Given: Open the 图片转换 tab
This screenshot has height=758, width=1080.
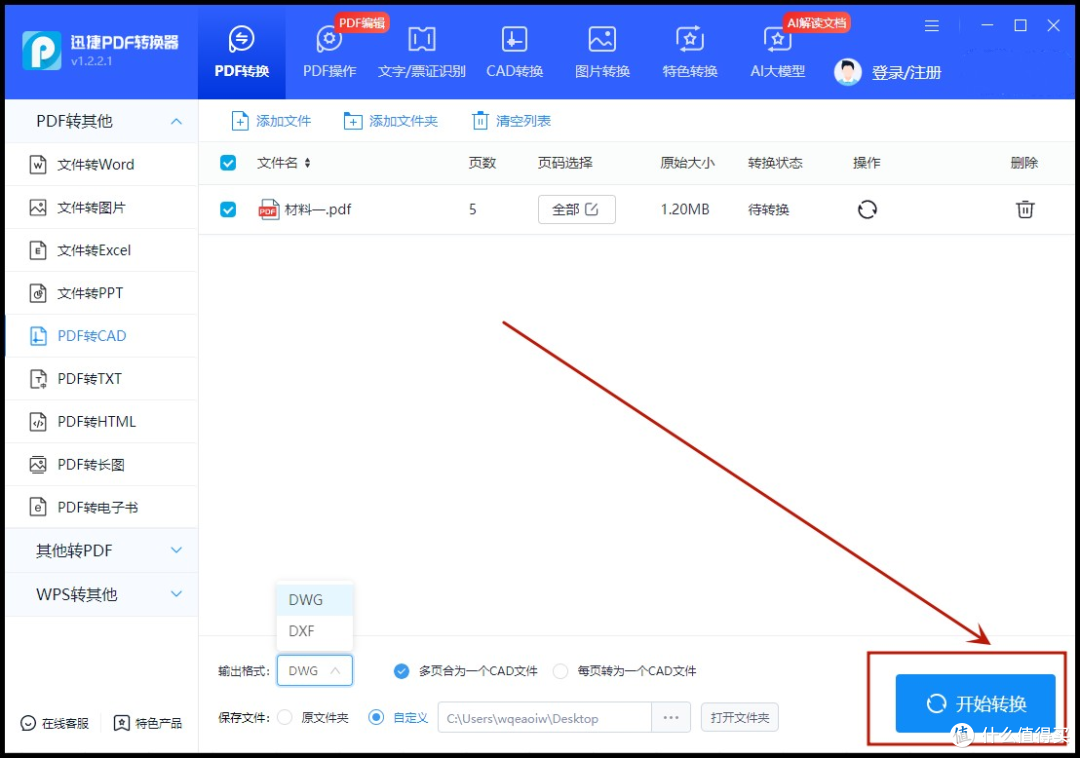Looking at the screenshot, I should pos(602,53).
